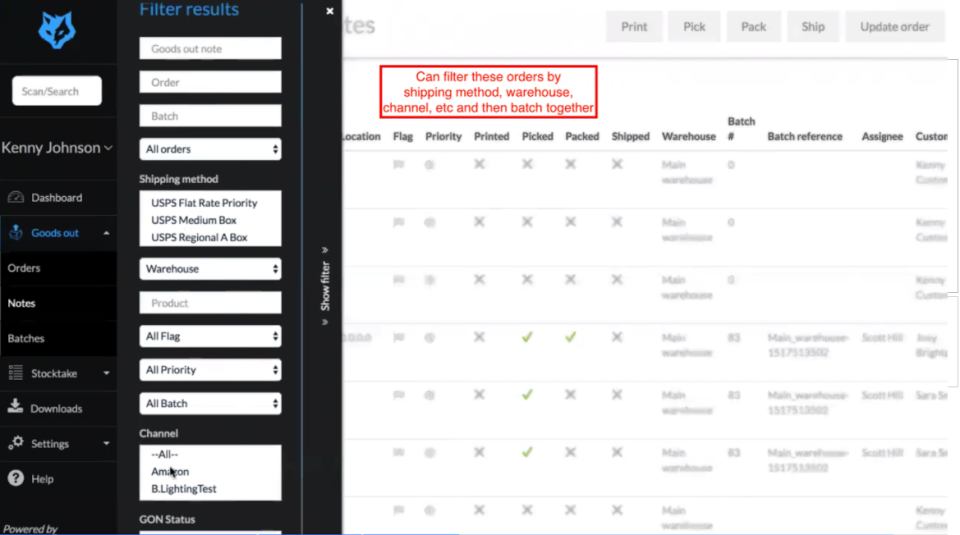This screenshot has width=960, height=535.
Task: Click Picked checkmark in first batch 83 row
Action: click(x=527, y=337)
